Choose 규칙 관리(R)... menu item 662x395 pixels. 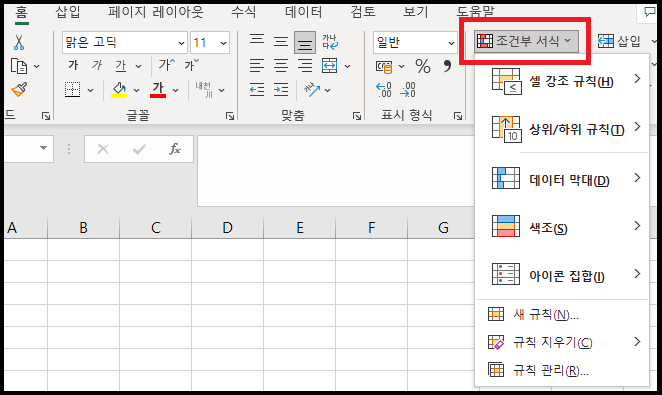tap(562, 371)
